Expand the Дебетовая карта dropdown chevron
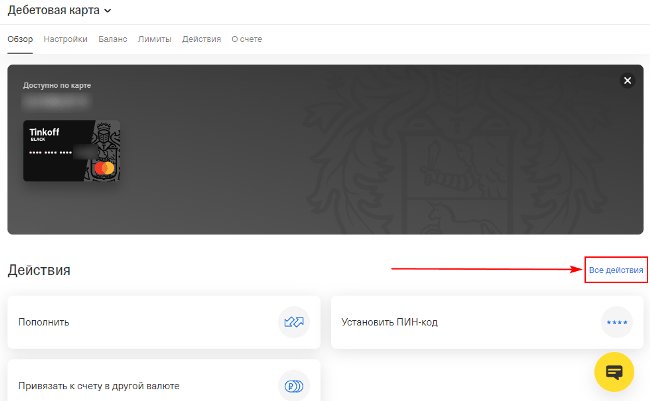Image resolution: width=650 pixels, height=401 pixels. [x=107, y=11]
